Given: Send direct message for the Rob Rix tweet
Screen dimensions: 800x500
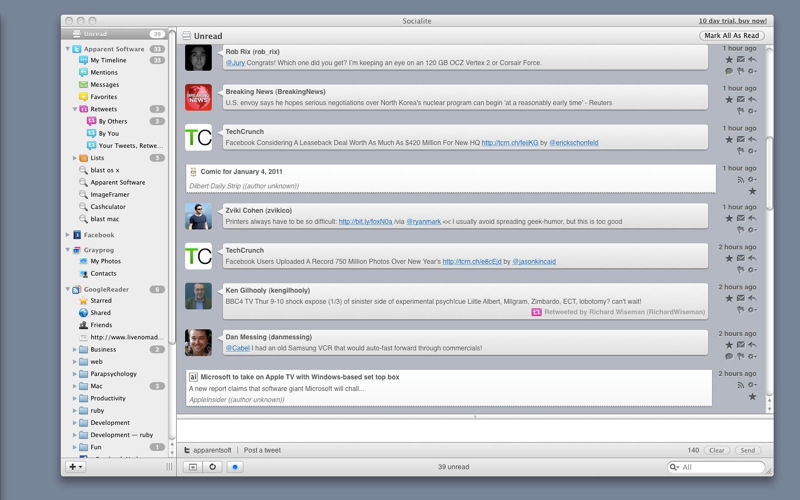Looking at the screenshot, I should (x=741, y=60).
